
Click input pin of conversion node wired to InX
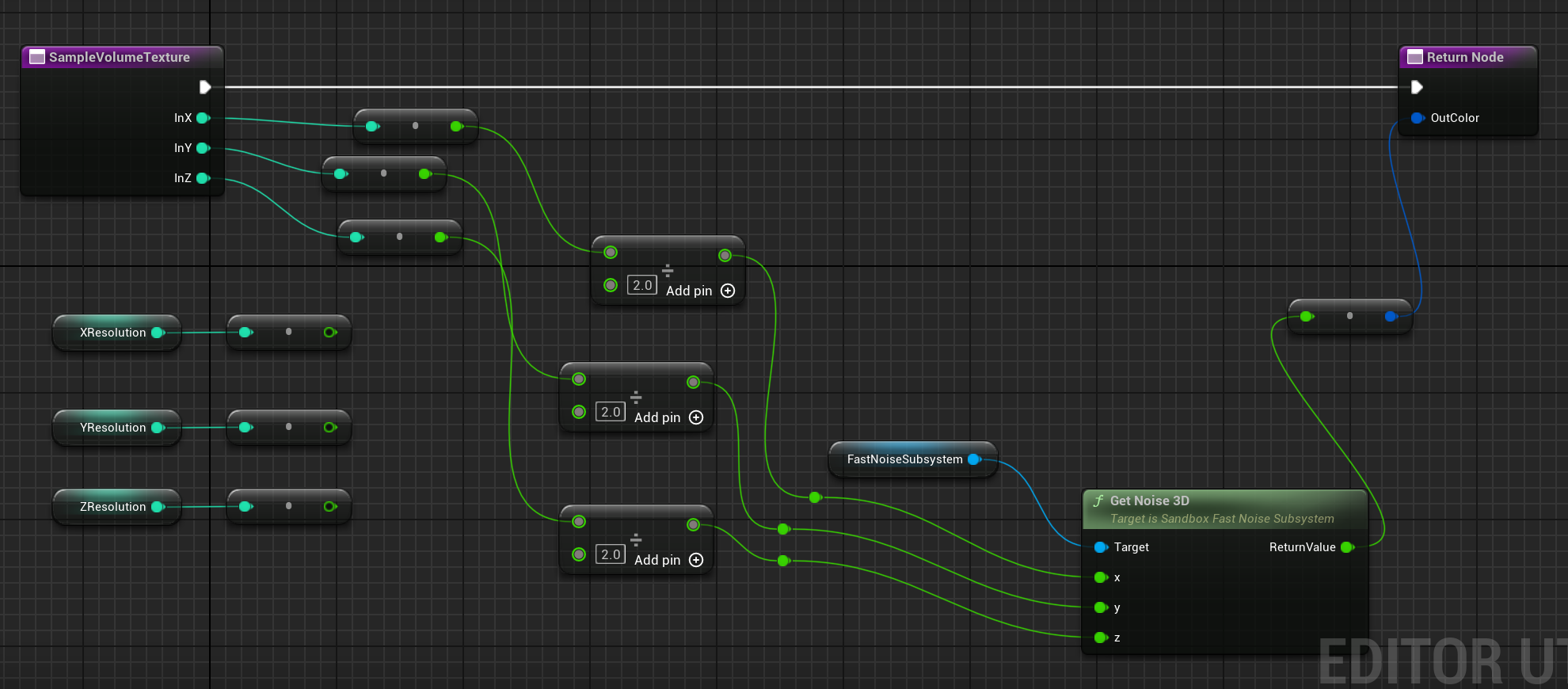tap(371, 126)
